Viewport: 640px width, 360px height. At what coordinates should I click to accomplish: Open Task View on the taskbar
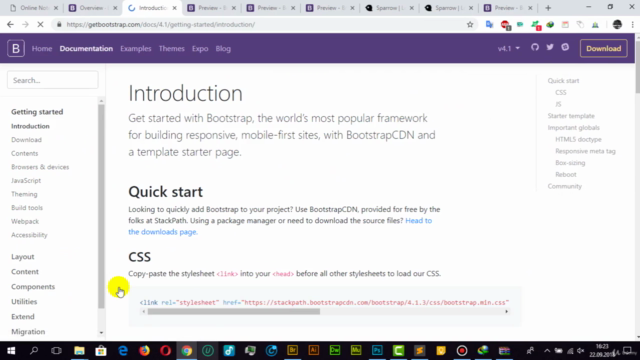click(x=56, y=351)
